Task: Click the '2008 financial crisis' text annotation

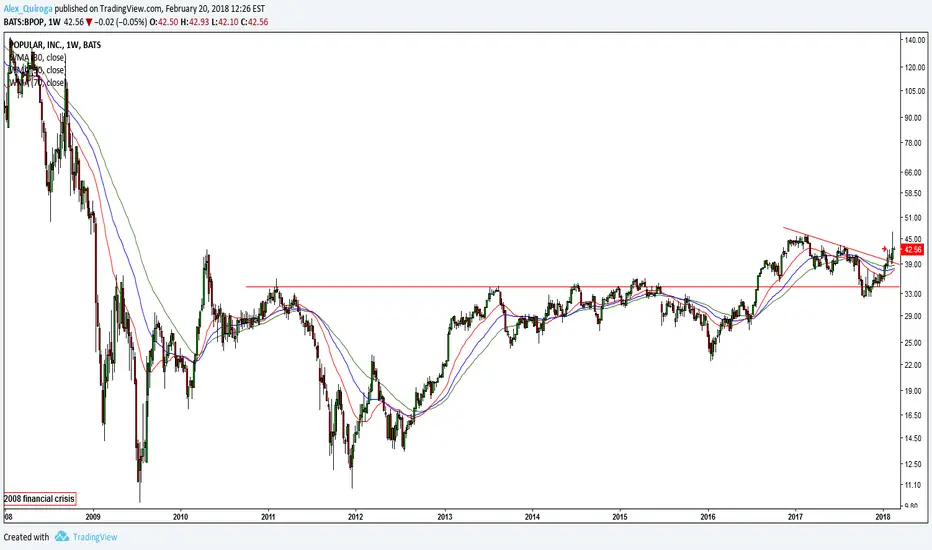Action: (x=40, y=498)
